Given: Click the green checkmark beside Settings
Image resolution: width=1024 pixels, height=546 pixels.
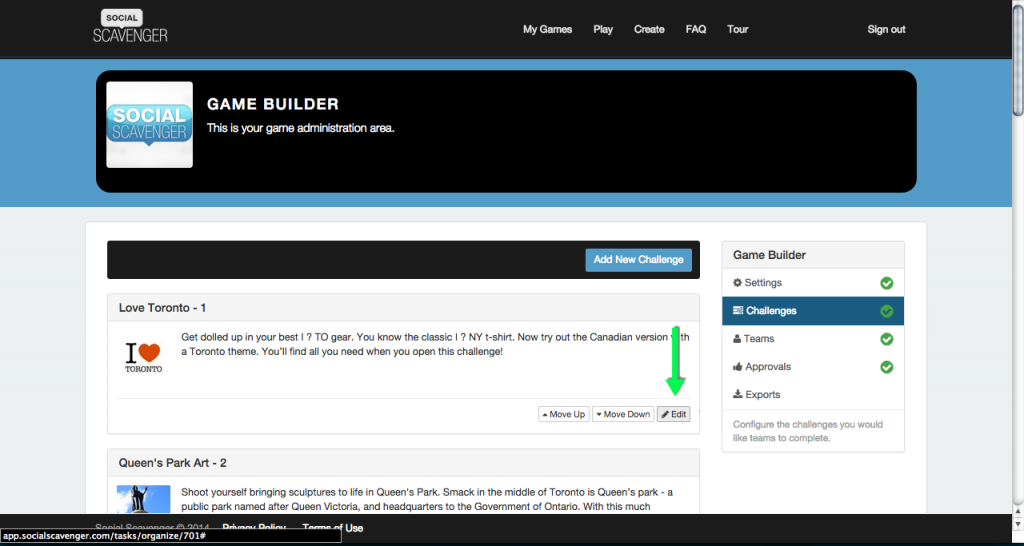Looking at the screenshot, I should point(886,283).
